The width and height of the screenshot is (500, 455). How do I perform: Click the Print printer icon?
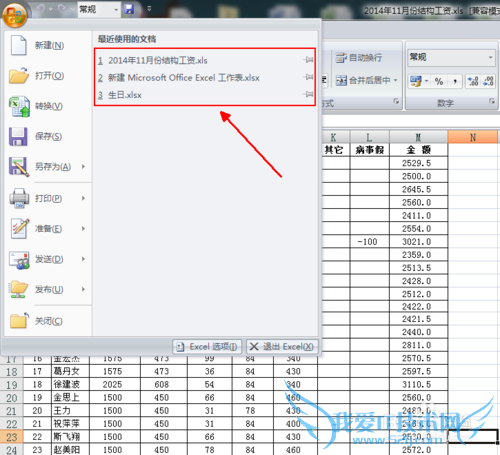click(x=19, y=198)
